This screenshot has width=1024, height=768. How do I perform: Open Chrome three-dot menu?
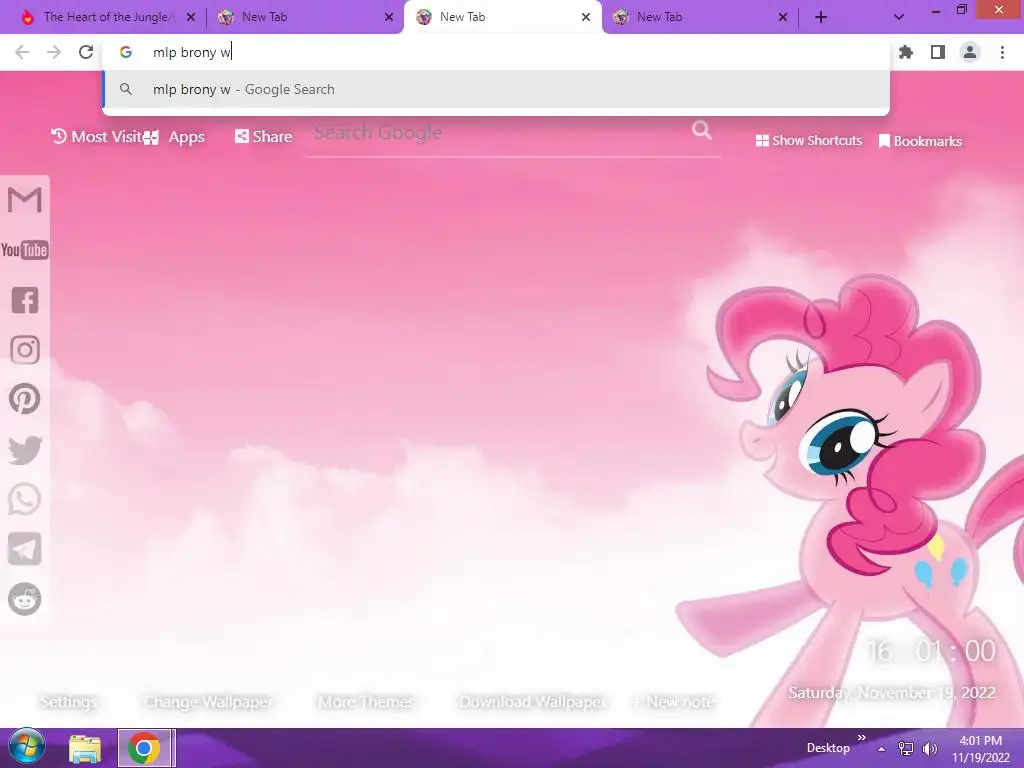tap(1002, 52)
